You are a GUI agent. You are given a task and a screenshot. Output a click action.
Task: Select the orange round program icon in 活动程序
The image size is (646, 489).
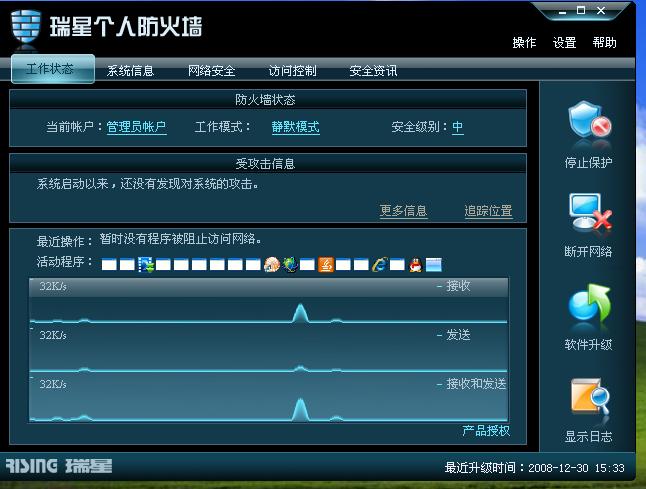coord(272,264)
